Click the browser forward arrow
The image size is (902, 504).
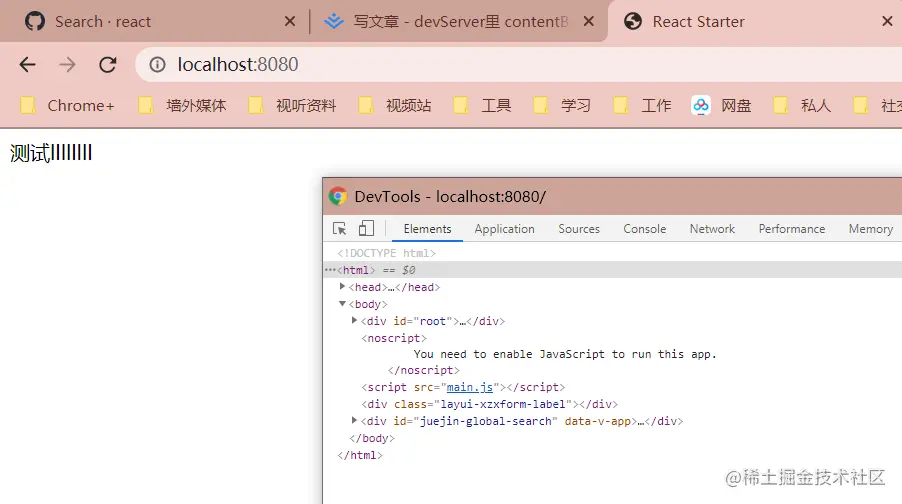coord(67,64)
